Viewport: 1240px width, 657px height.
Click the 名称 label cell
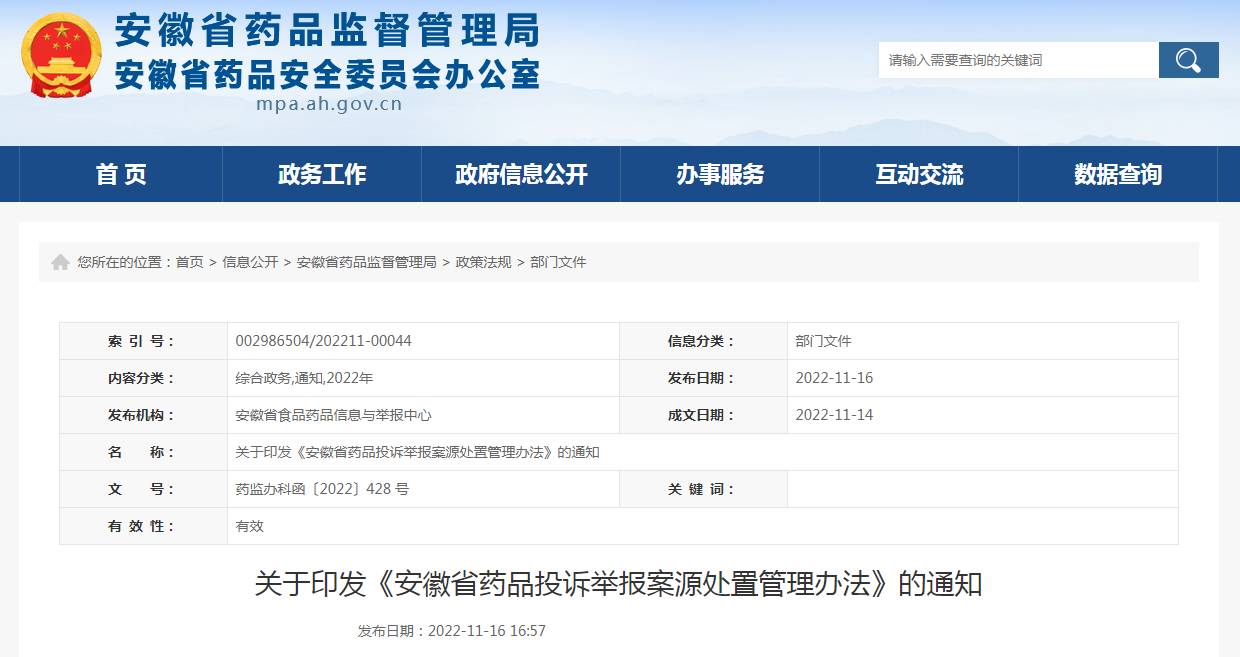(143, 452)
